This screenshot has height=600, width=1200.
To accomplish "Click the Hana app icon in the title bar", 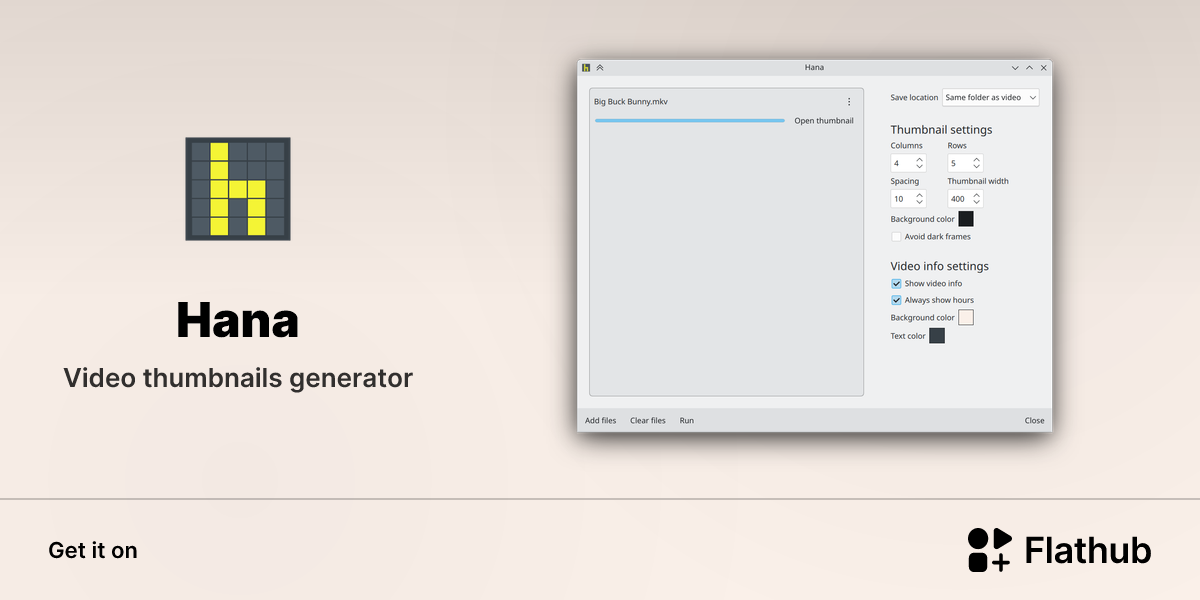I will [x=586, y=67].
